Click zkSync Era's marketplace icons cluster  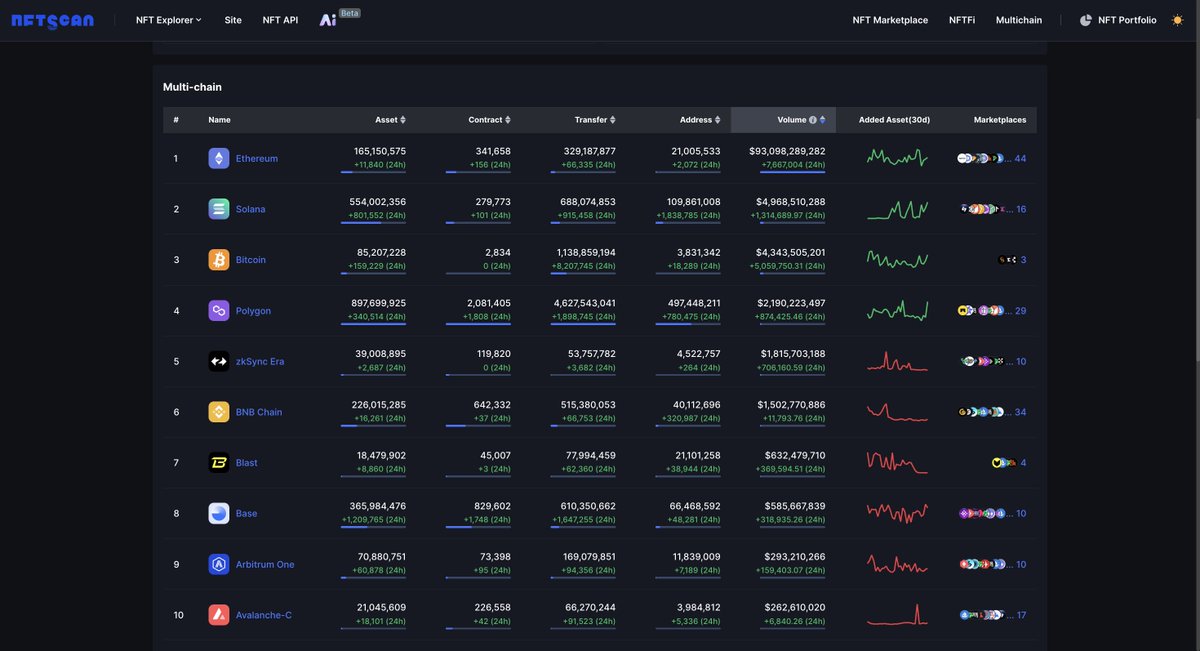click(982, 361)
